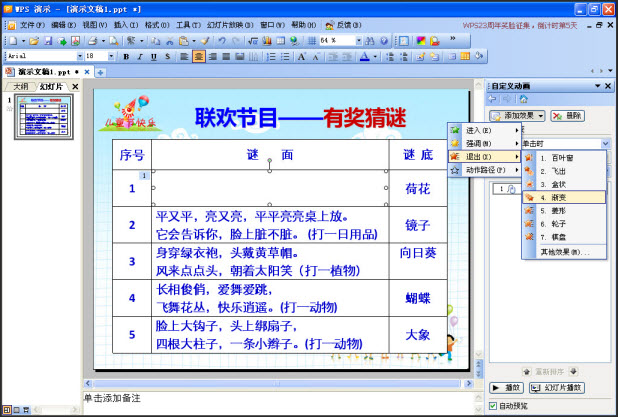This screenshot has height=417, width=618.
Task: Click the Save floppy disk icon
Action: [x=48, y=41]
